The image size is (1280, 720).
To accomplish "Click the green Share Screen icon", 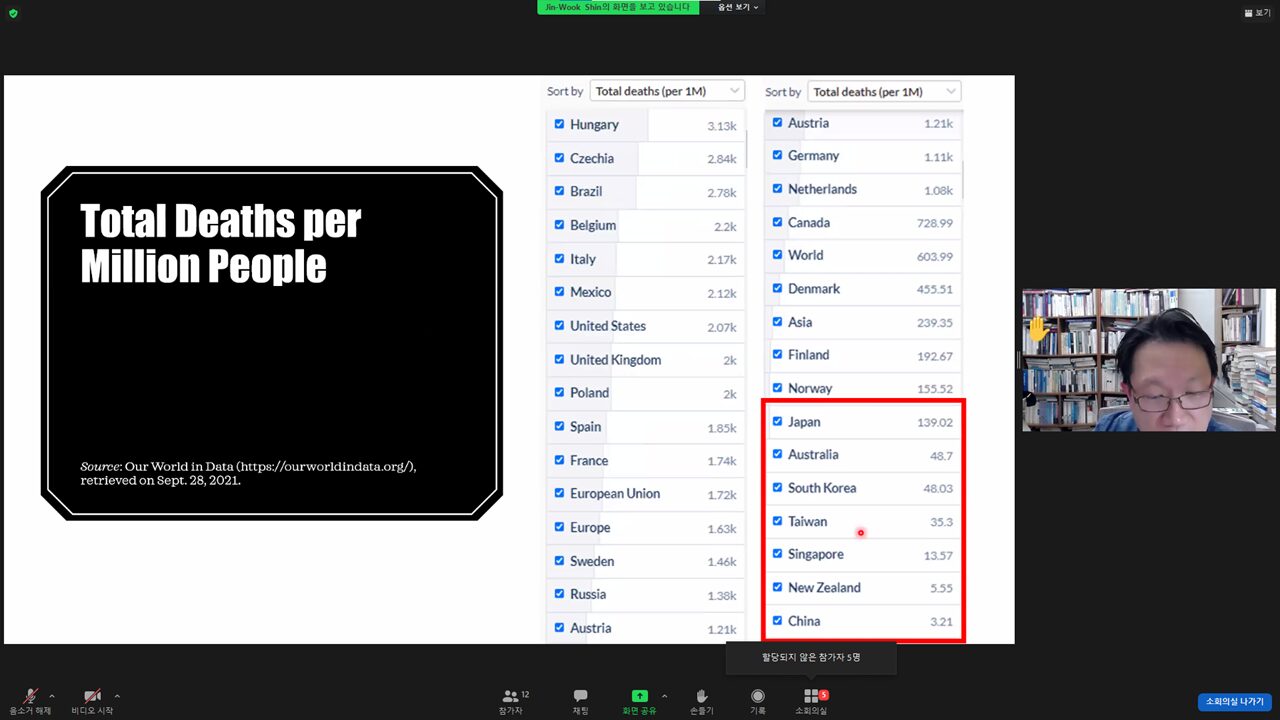I will tap(639, 697).
